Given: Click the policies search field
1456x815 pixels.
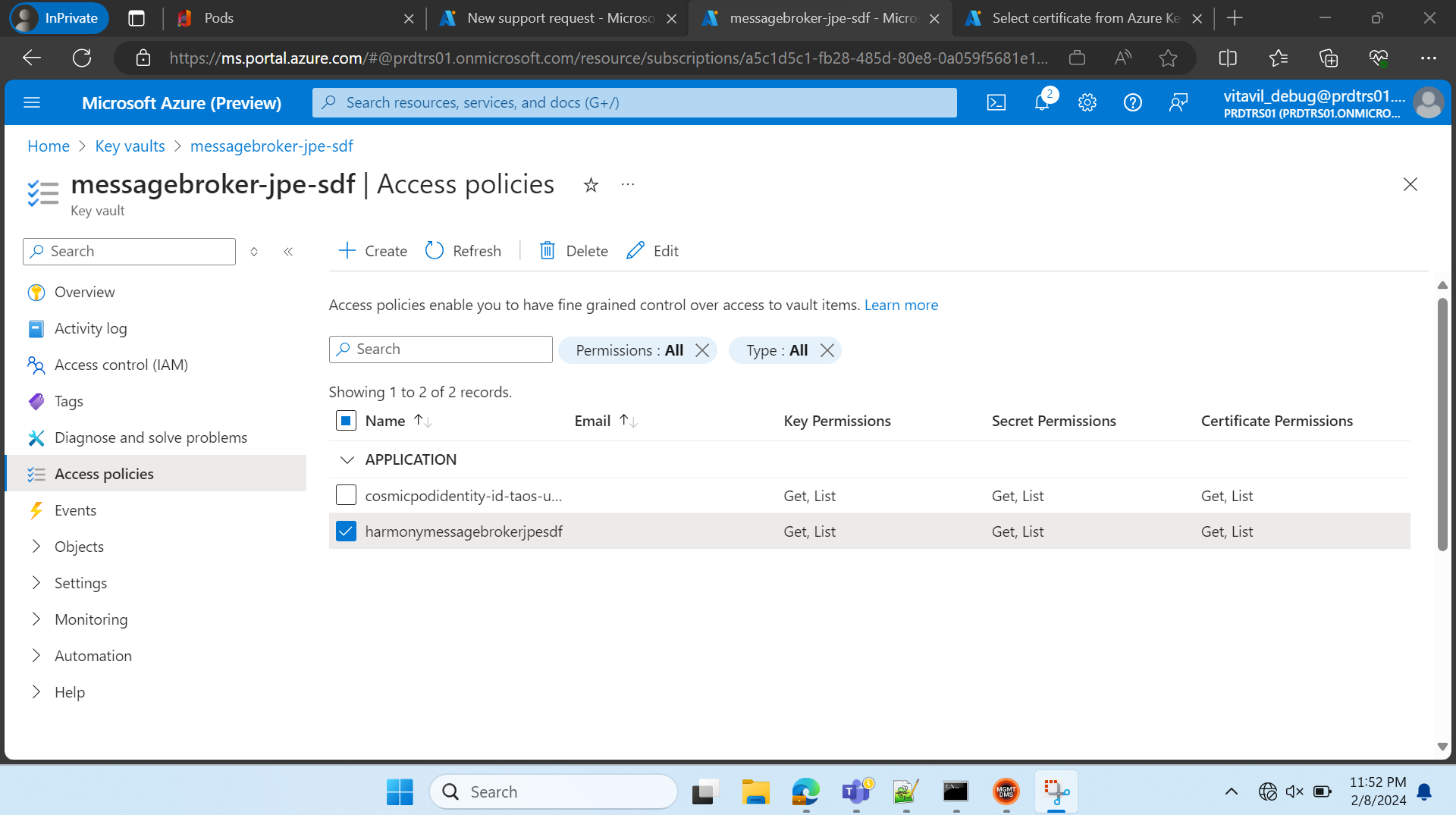Looking at the screenshot, I should coord(441,350).
